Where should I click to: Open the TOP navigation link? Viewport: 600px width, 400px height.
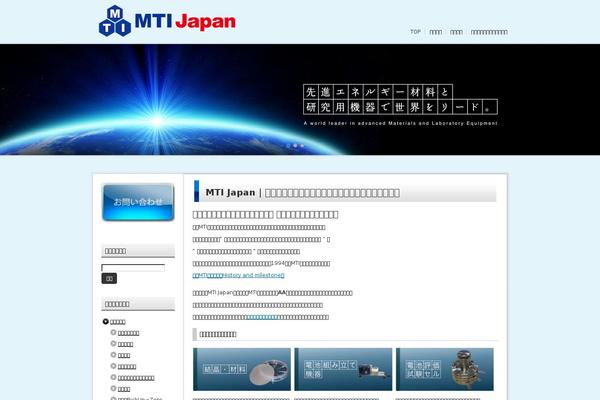[415, 32]
